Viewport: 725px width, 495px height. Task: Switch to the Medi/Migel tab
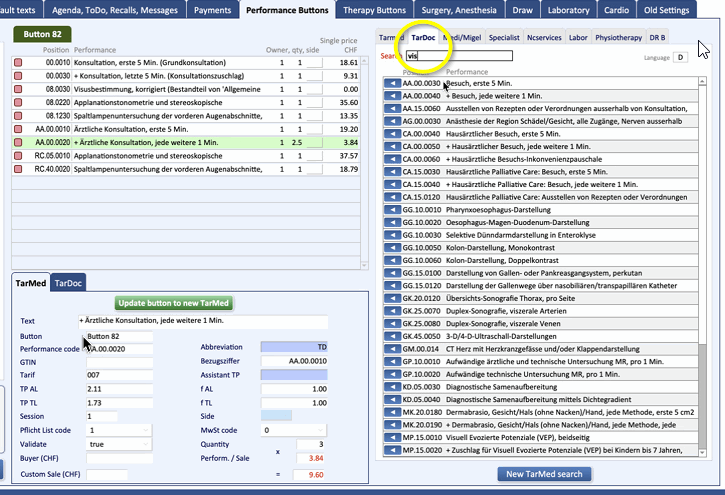(x=461, y=37)
